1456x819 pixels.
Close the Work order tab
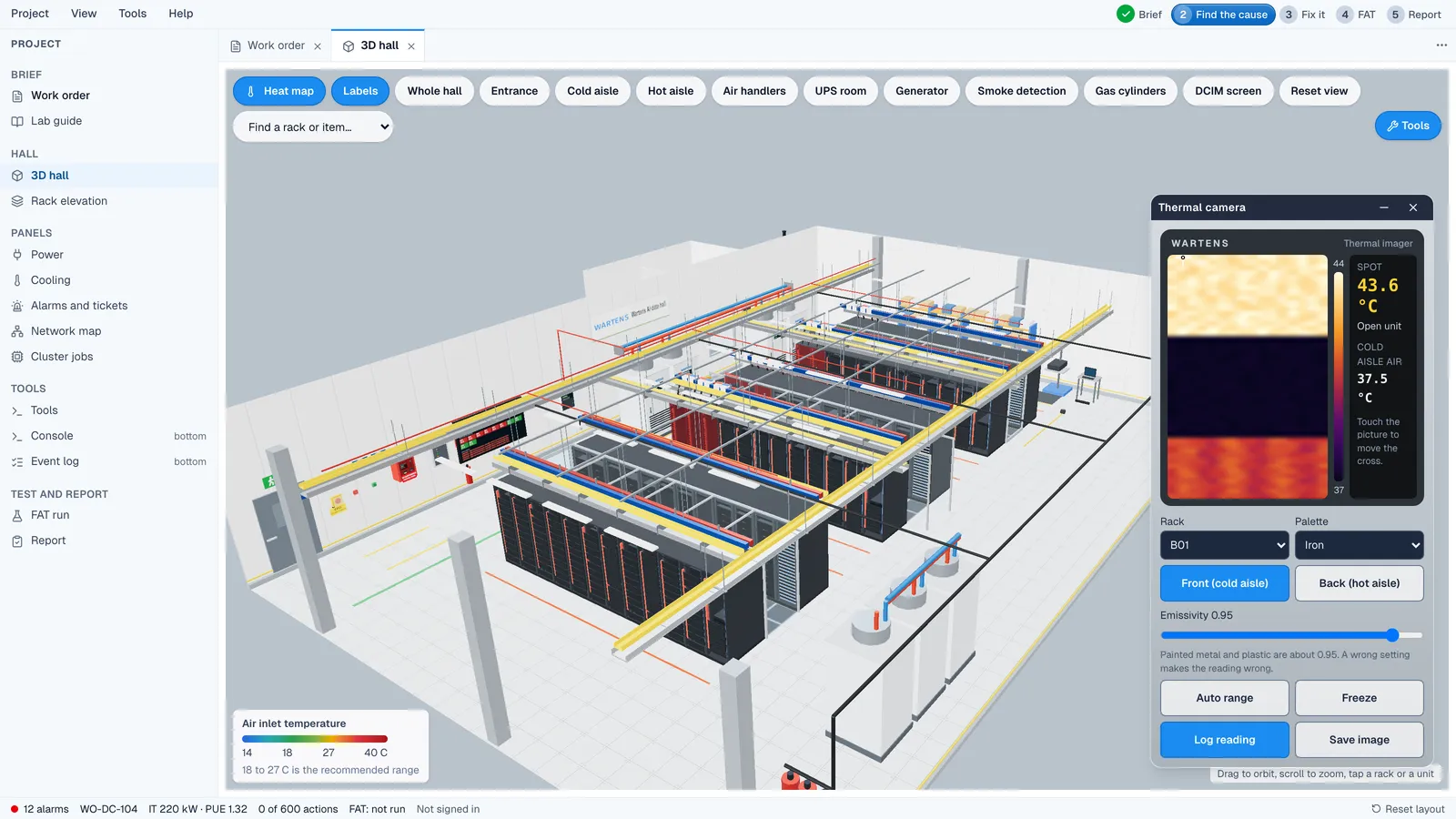tap(318, 46)
